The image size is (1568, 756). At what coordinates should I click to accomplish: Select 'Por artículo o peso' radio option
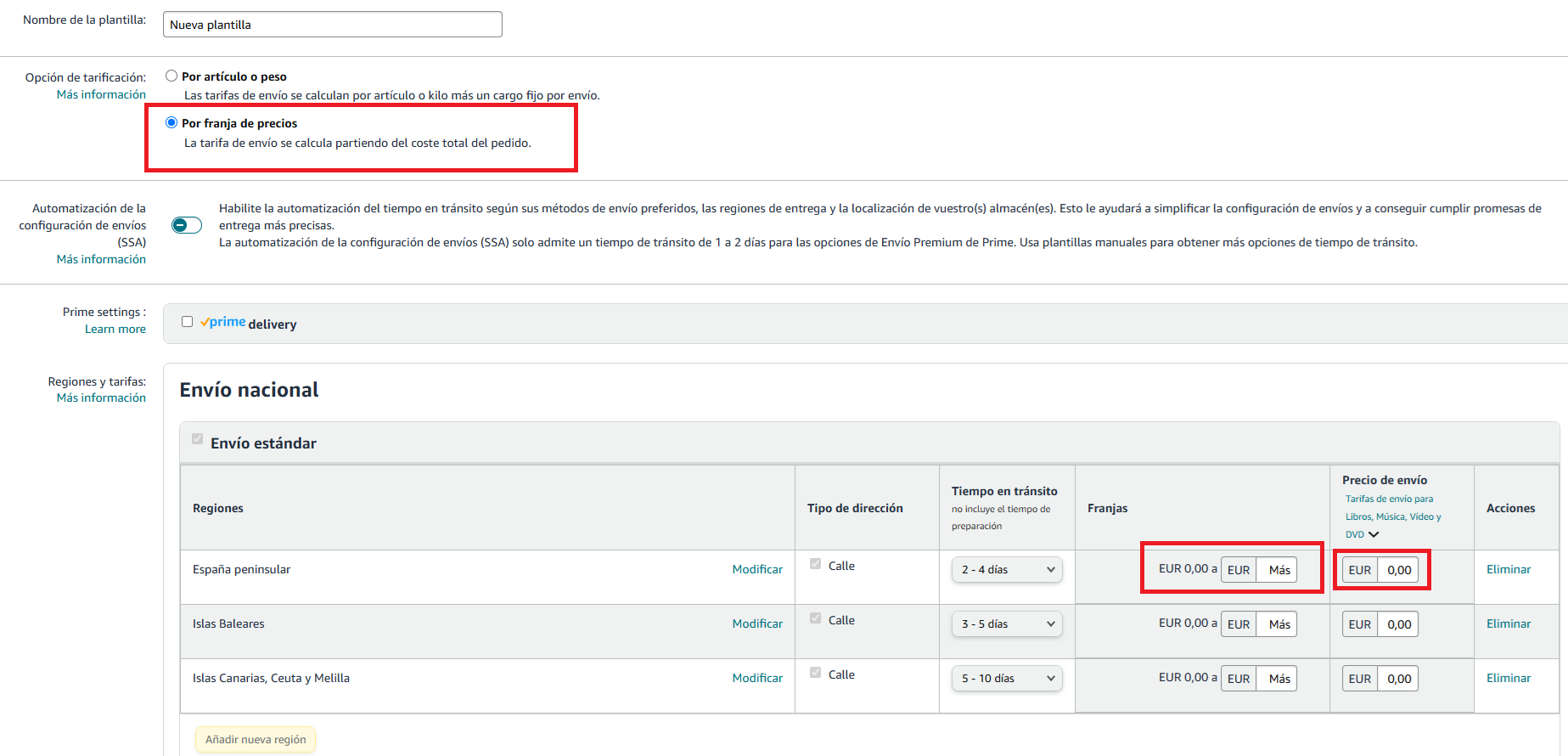coord(171,76)
